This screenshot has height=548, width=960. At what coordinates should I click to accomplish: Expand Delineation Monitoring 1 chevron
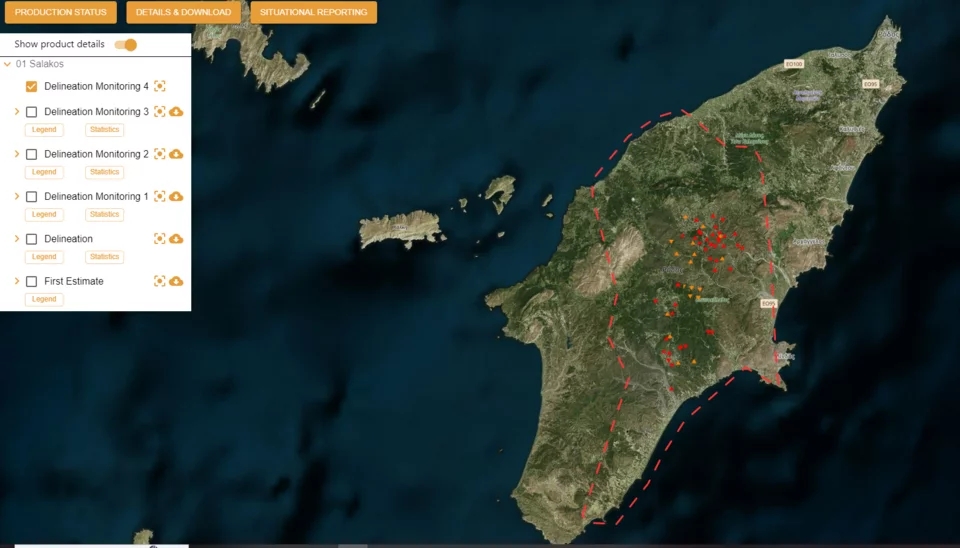[17, 196]
